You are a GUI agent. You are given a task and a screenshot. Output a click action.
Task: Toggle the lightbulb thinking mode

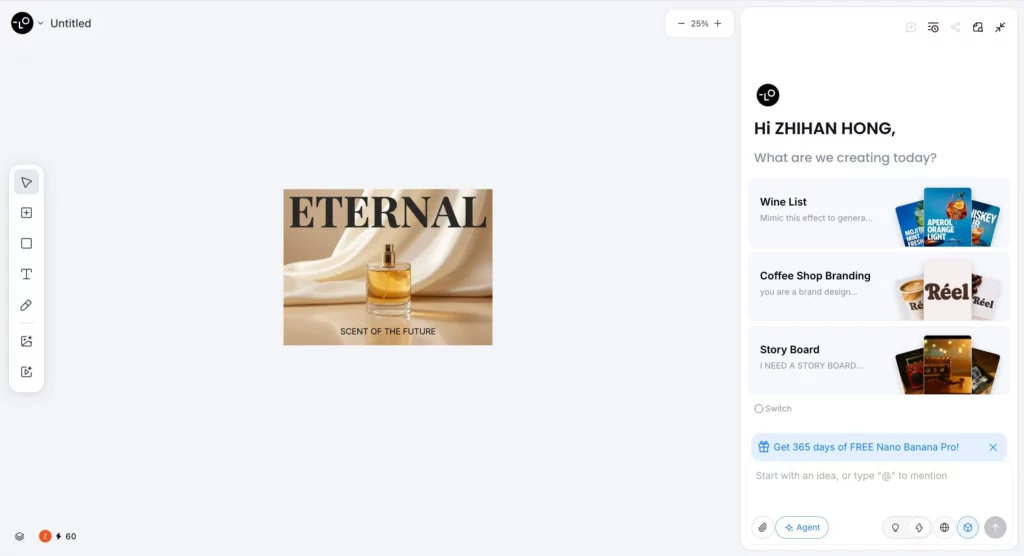895,527
